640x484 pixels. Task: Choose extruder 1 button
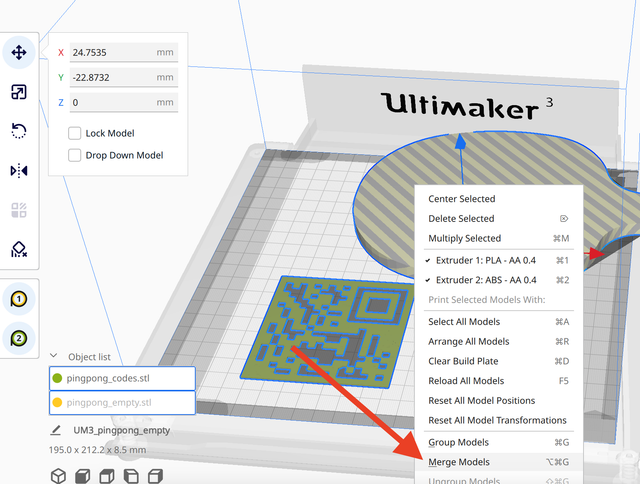(x=19, y=299)
